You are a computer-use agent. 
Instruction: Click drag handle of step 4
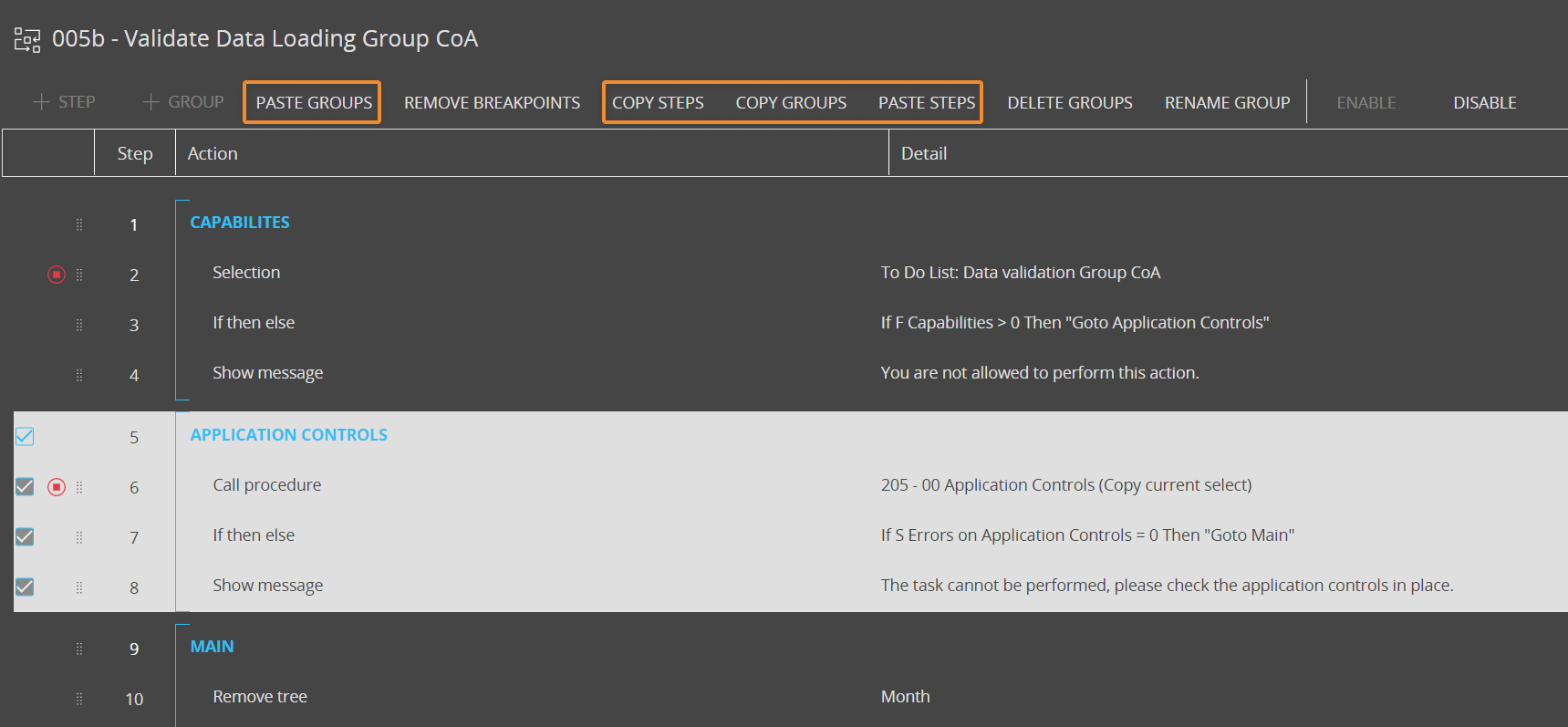pos(79,375)
